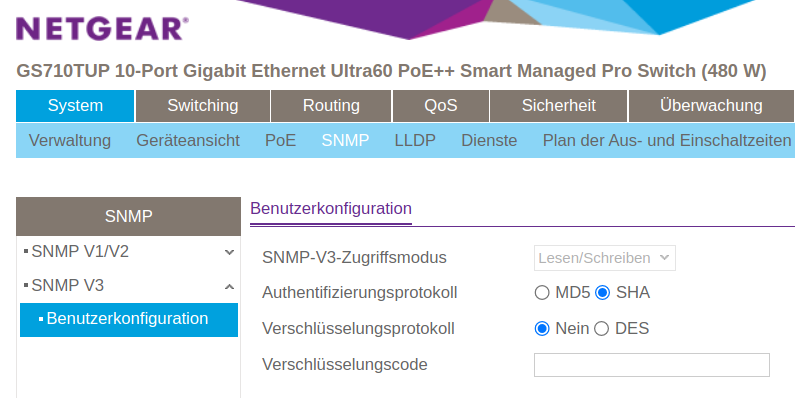Go to the Sicherheit tab
The width and height of the screenshot is (795, 398).
559,106
